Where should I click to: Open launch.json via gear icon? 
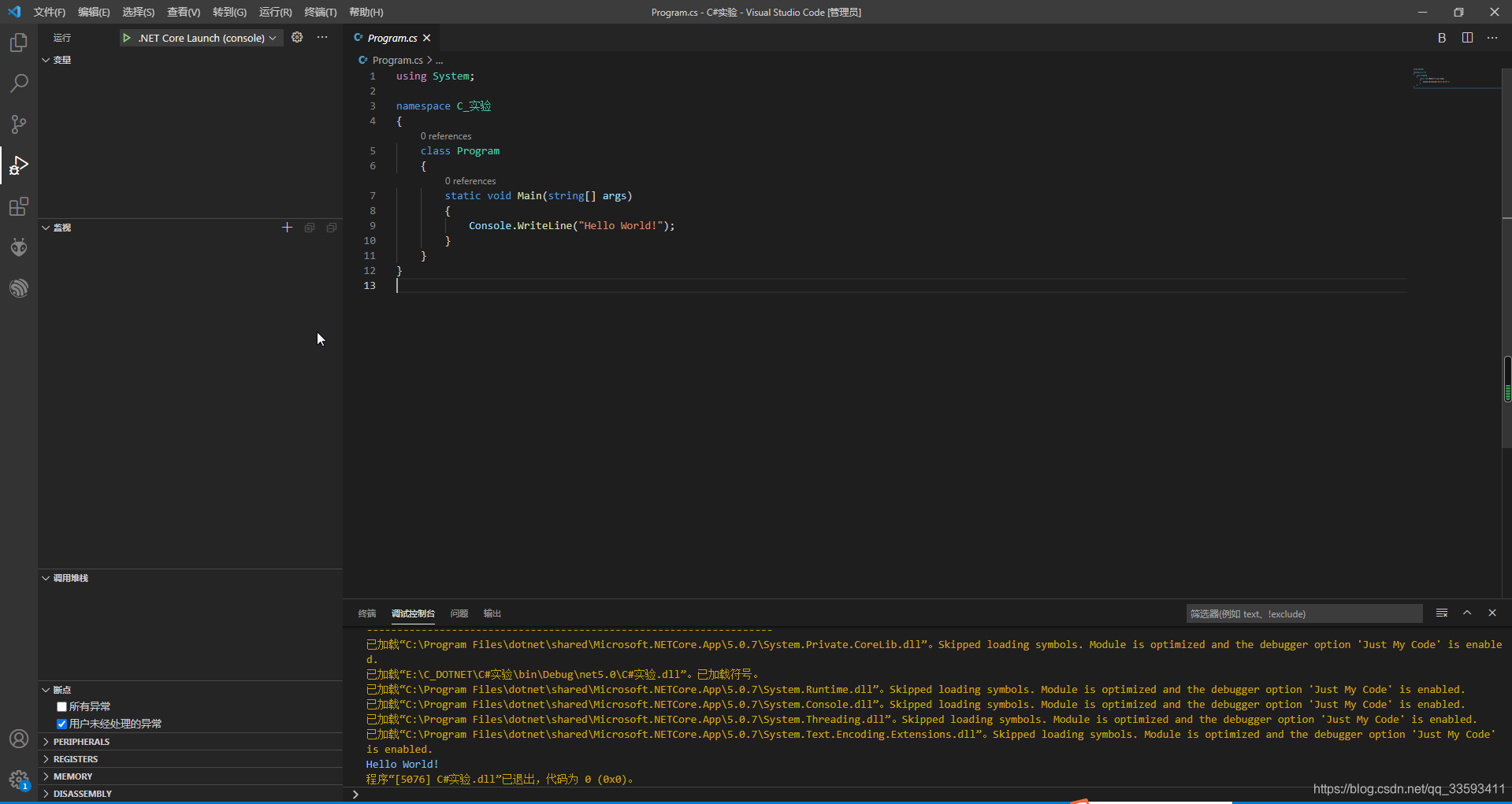pyautogui.click(x=297, y=37)
